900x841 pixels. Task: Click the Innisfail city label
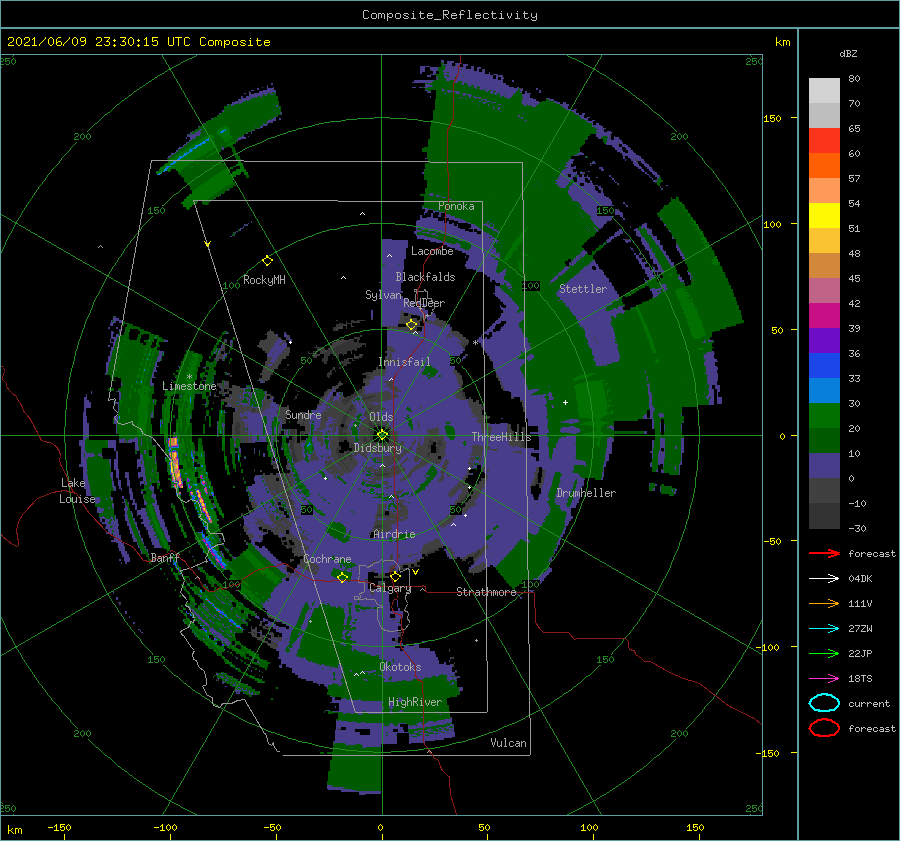pos(404,362)
